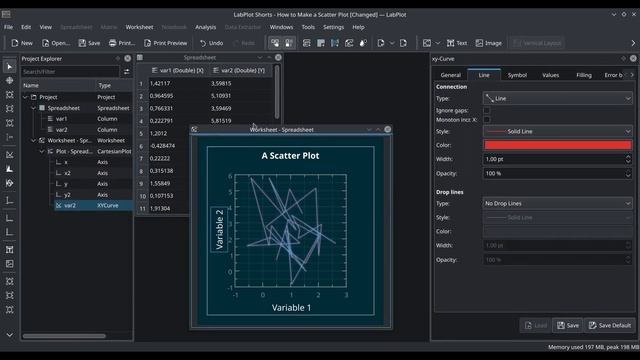The image size is (640, 360).
Task: Click the worksheet icon in the main toolbar
Action: point(349,43)
